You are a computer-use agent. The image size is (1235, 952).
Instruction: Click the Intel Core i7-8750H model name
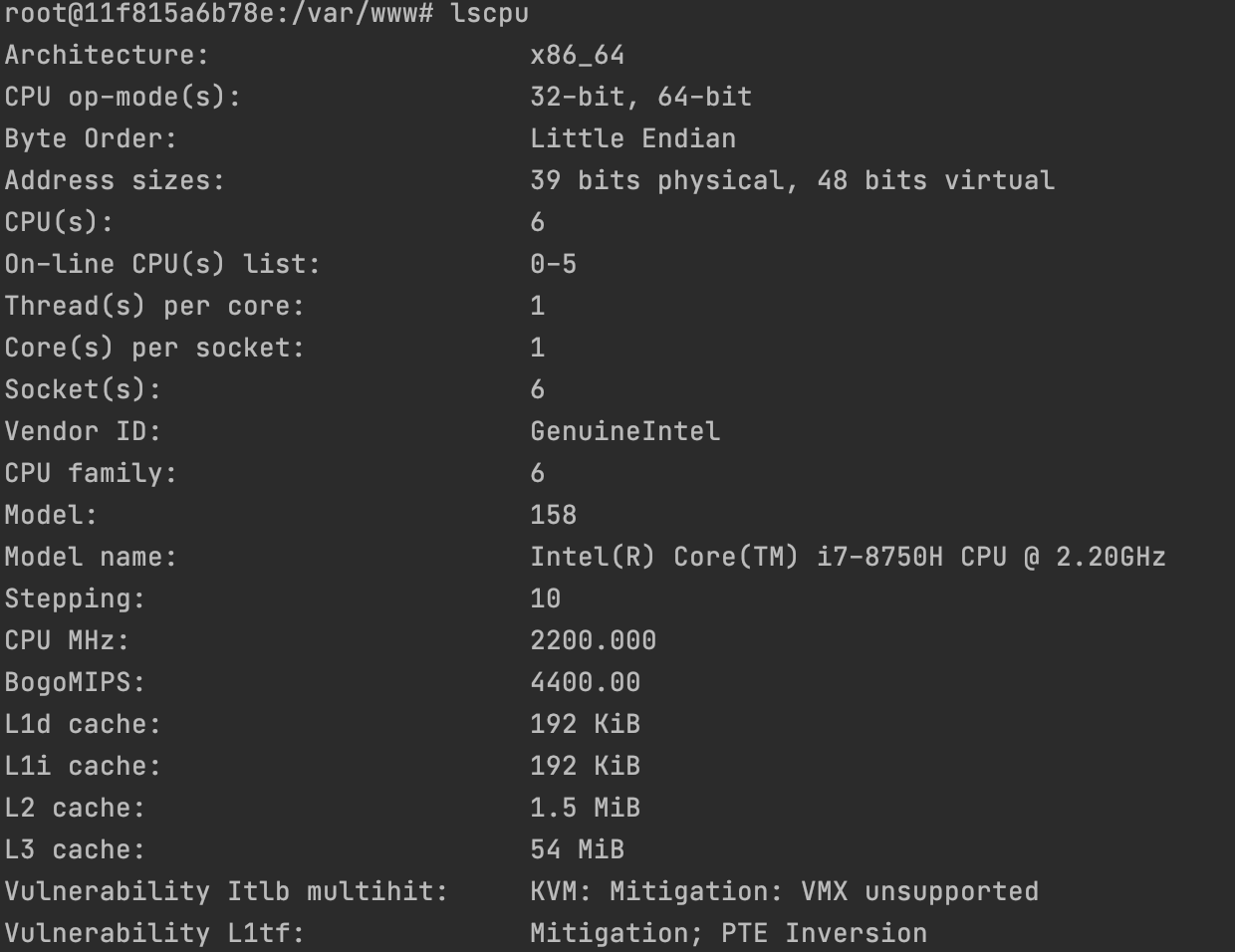tap(848, 557)
